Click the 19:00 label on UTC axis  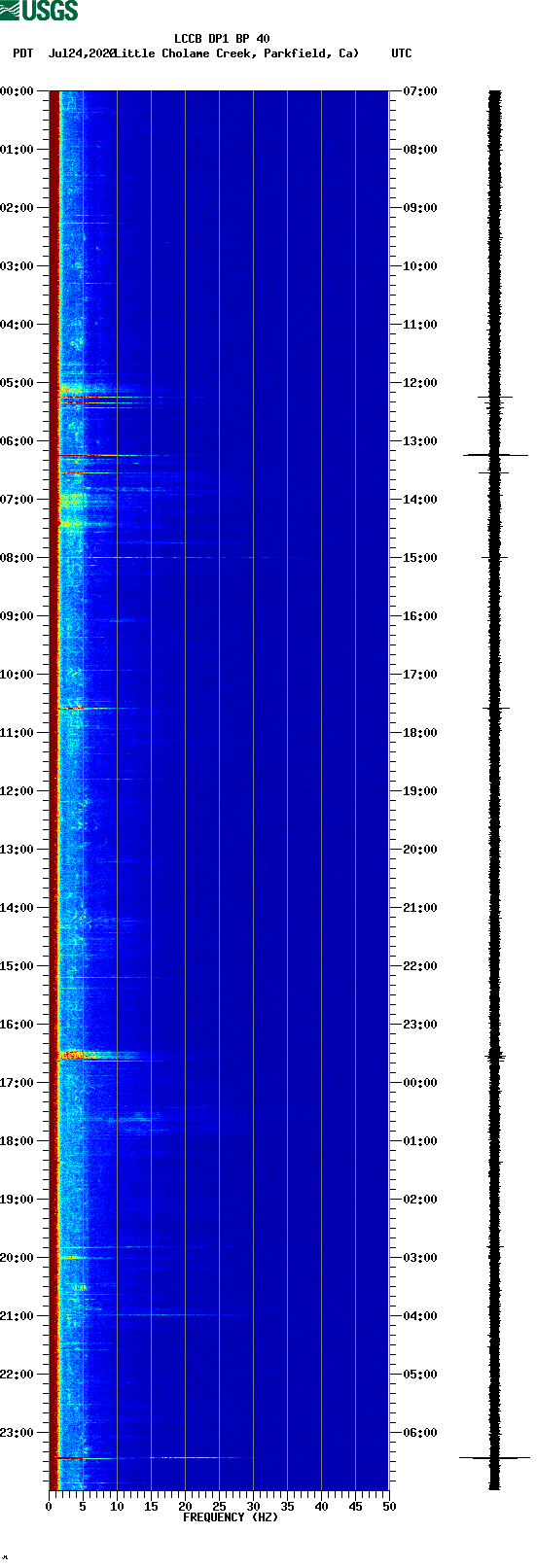pos(420,791)
